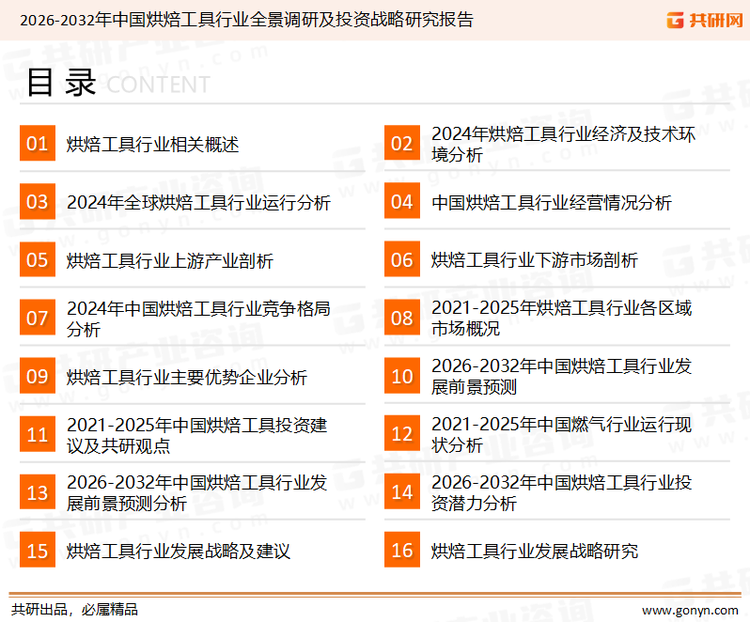Open chapter 13 发展前景预测分析 entry

197,493
